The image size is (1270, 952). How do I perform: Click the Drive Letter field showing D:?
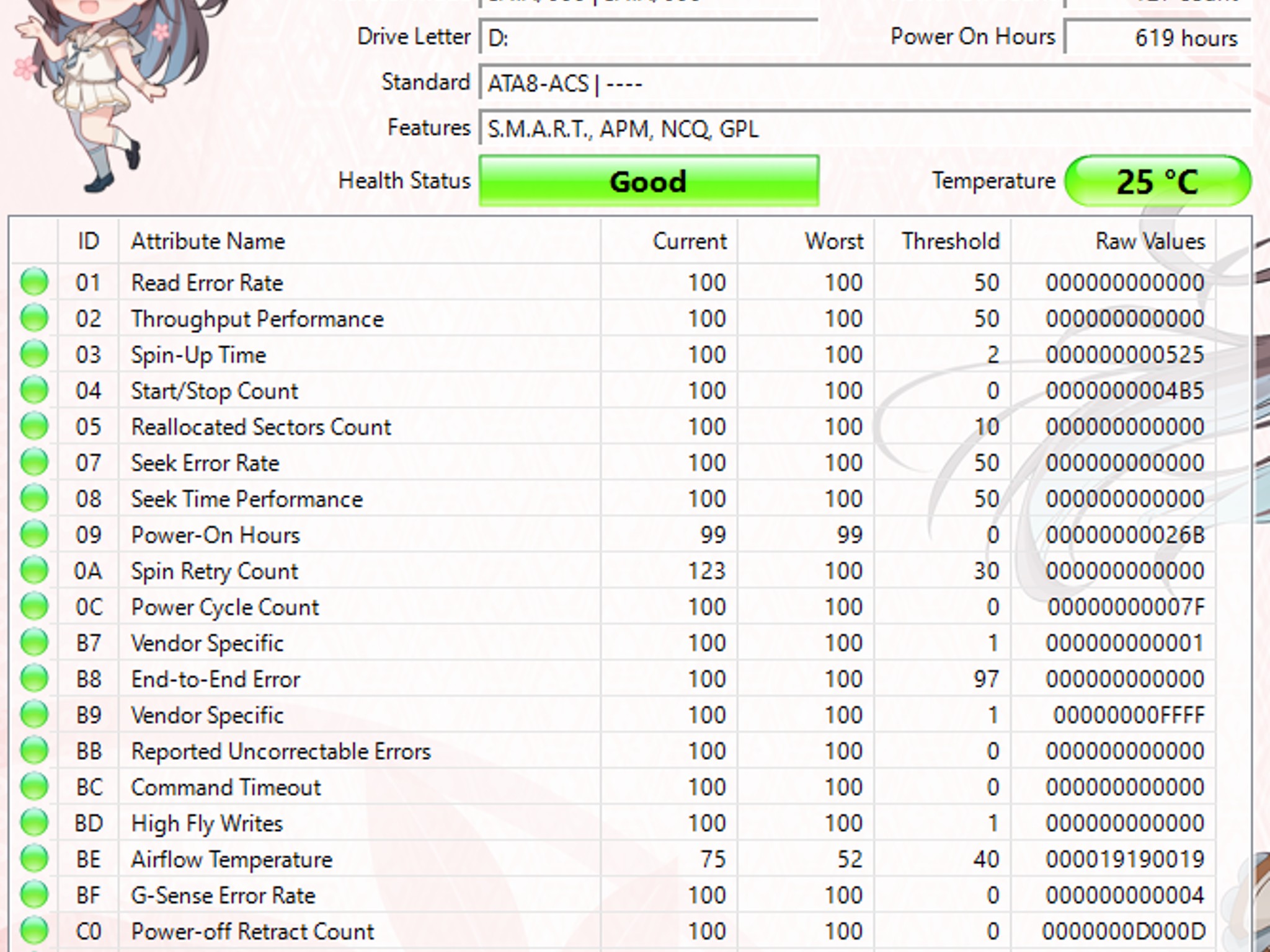click(x=649, y=38)
